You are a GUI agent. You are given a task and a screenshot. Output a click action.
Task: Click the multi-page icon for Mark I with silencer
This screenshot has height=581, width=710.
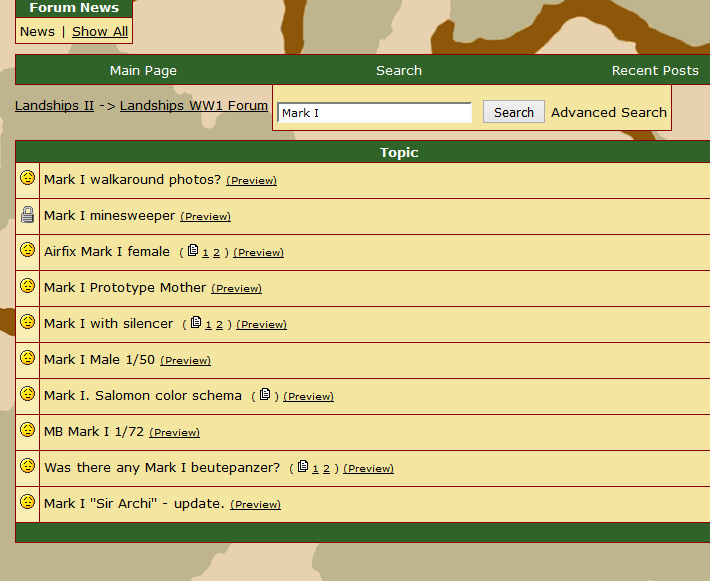(195, 323)
